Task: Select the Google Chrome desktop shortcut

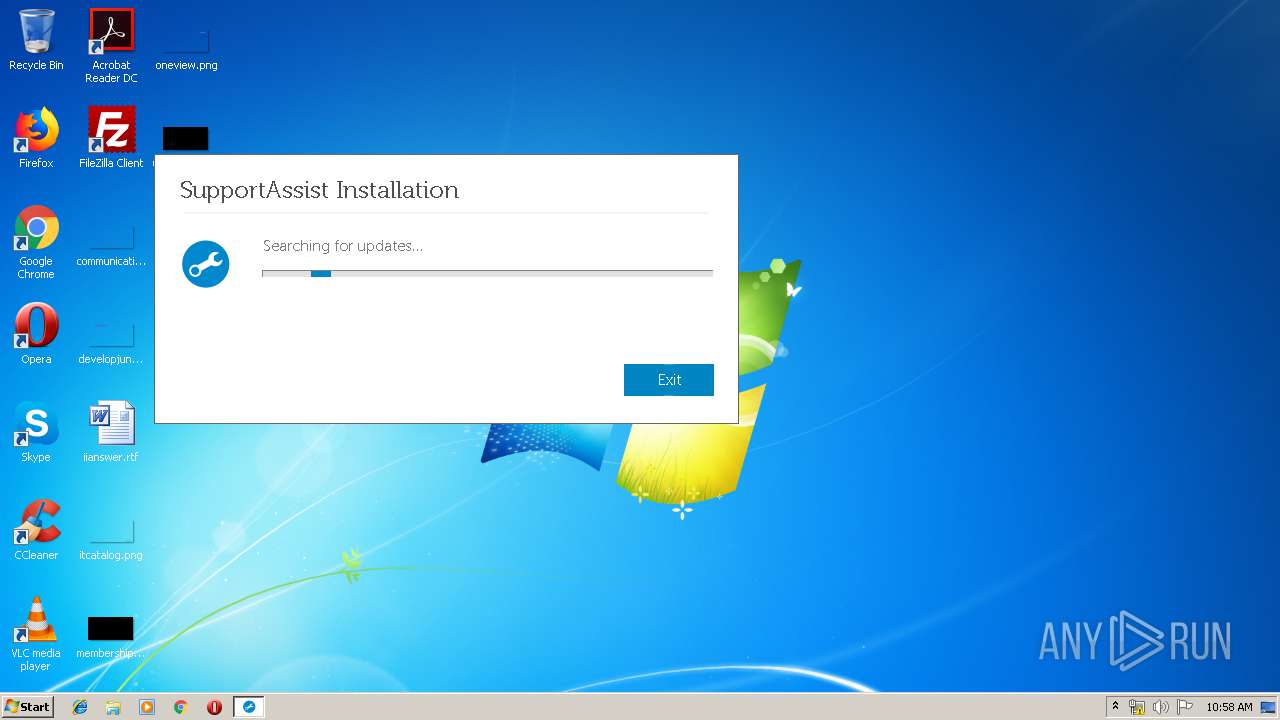Action: pos(36,242)
